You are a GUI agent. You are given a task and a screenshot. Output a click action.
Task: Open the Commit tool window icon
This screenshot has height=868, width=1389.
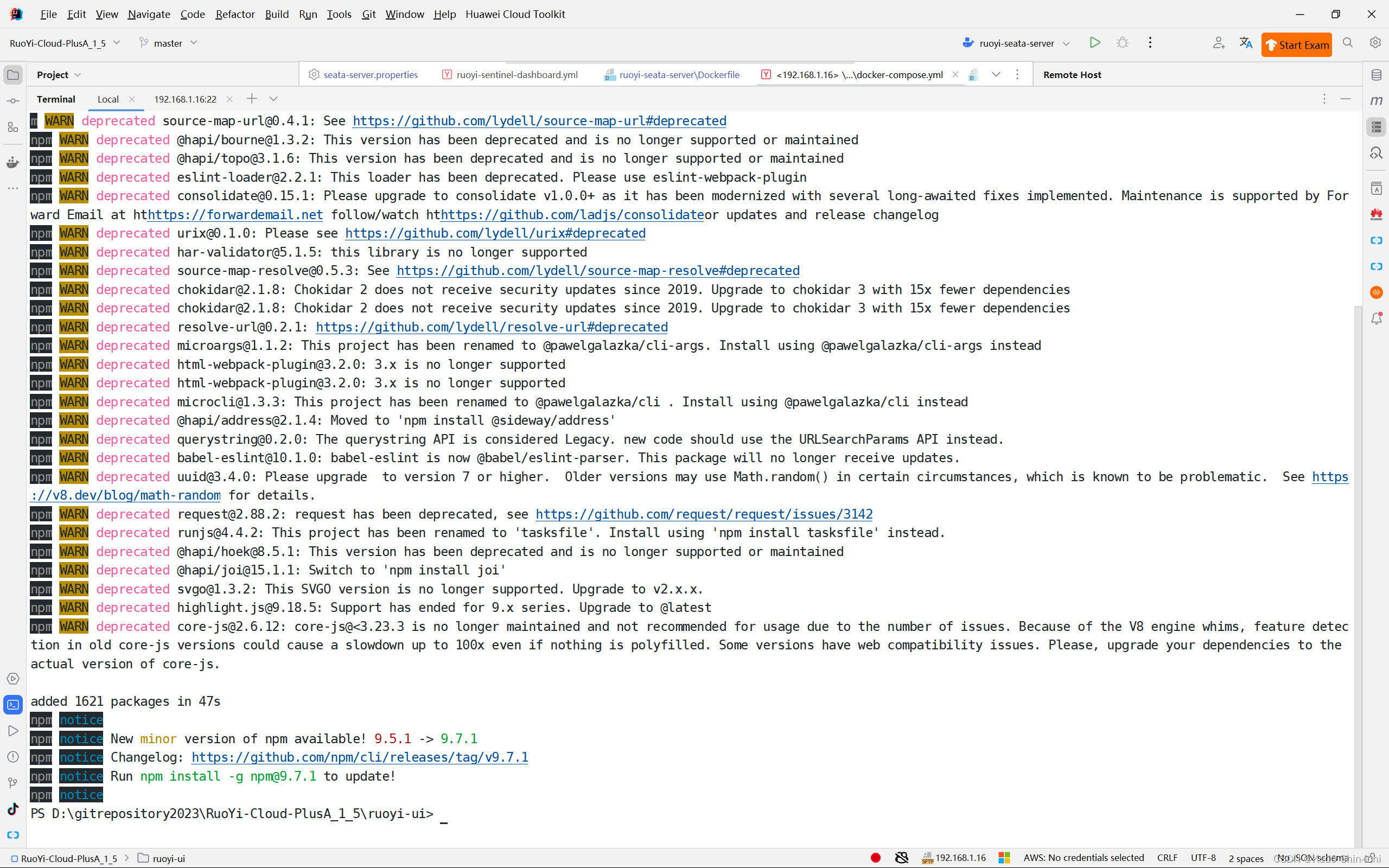tap(12, 101)
